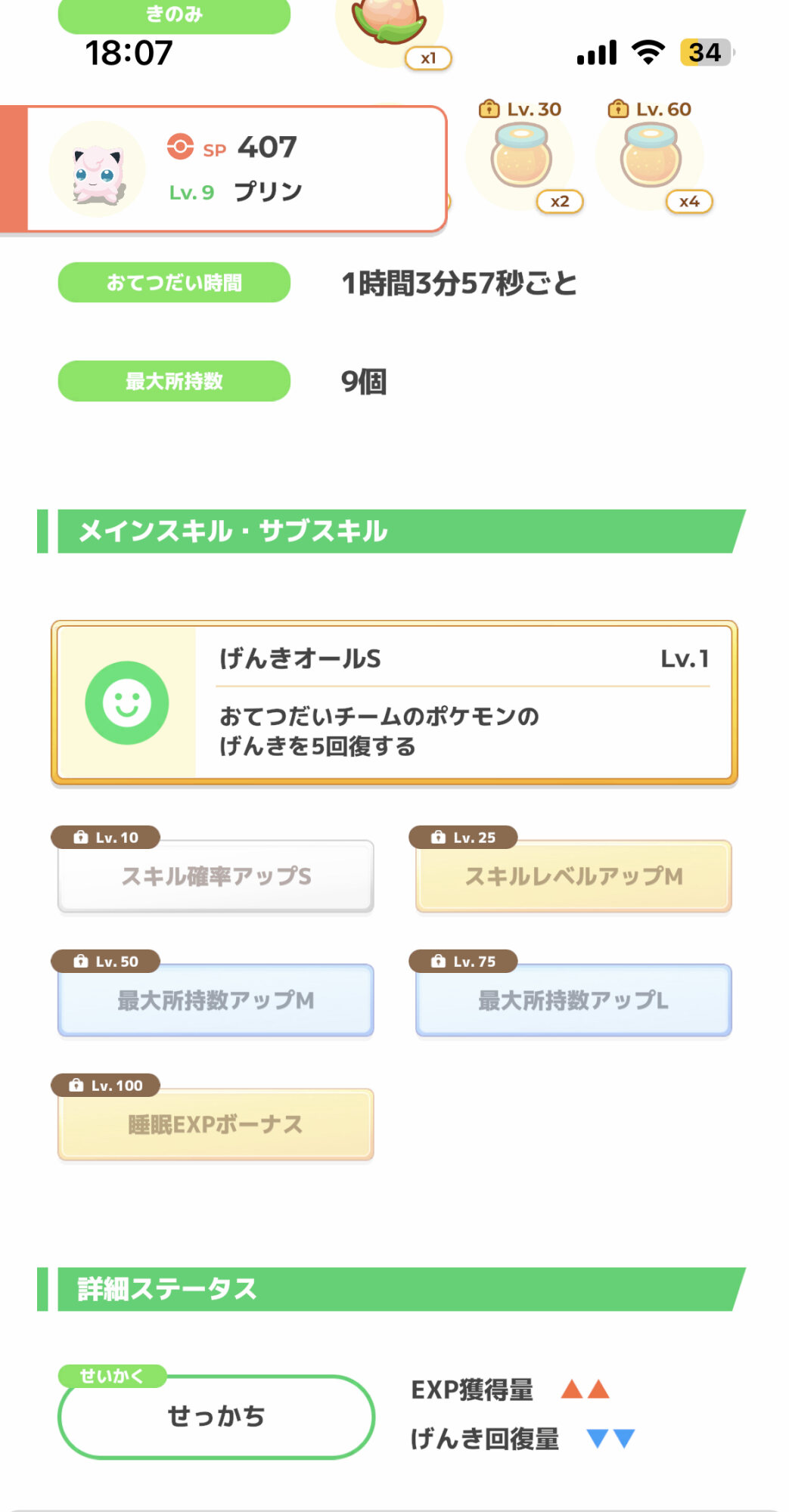
Task: Tap the battery indicator in status bar
Action: (707, 52)
